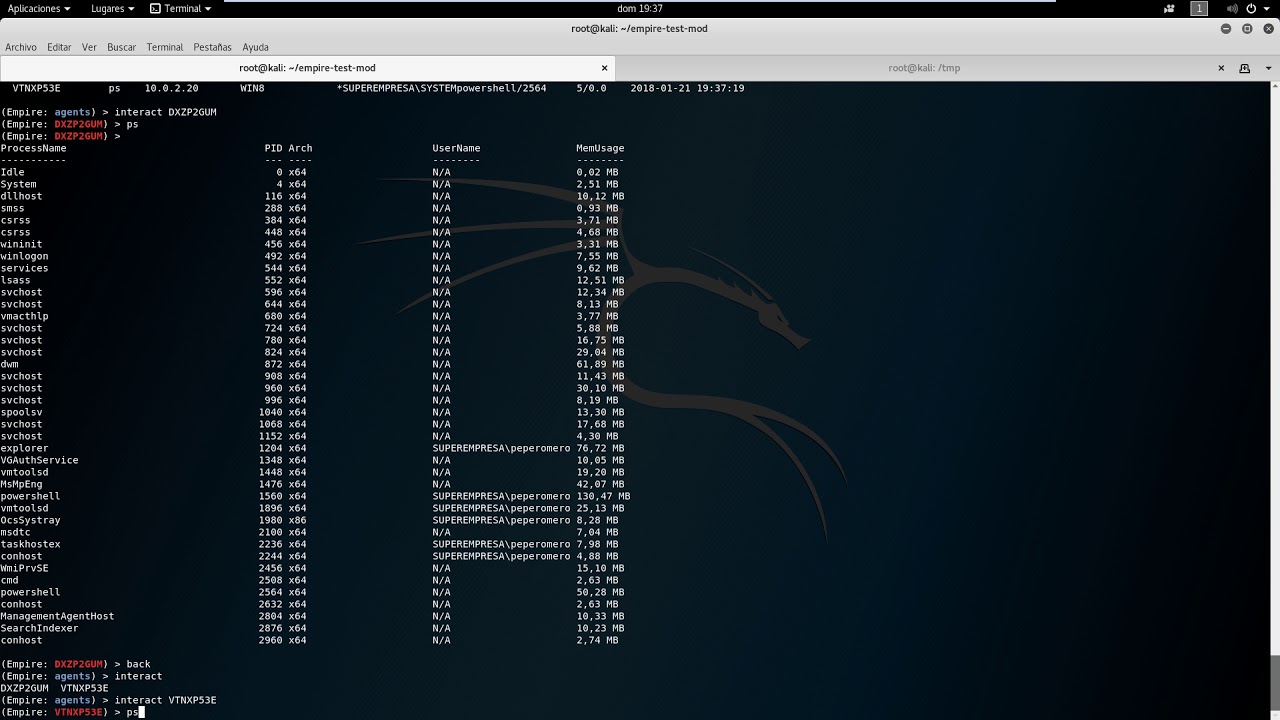
Task: Click the ManagementAgentHost process name
Action: (57, 616)
